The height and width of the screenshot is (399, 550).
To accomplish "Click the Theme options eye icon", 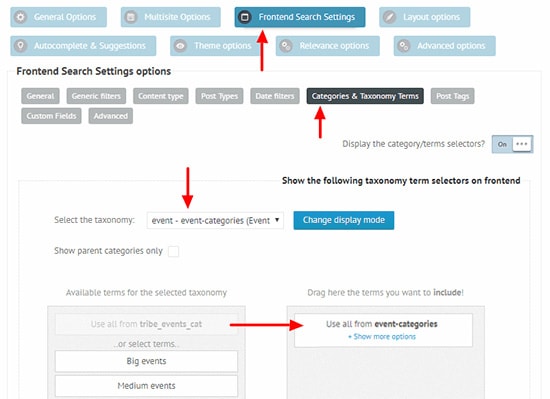I will (180, 46).
